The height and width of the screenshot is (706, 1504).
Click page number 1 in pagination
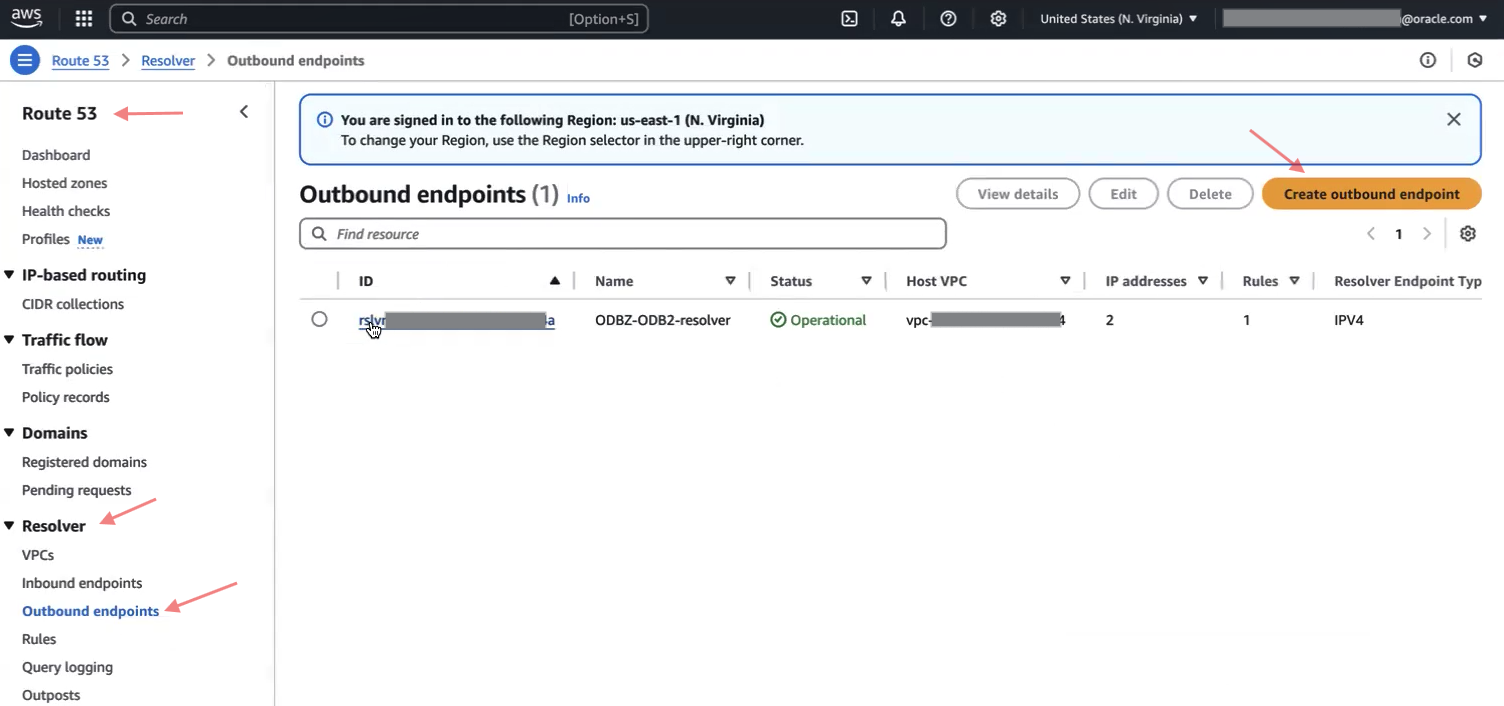(1399, 234)
